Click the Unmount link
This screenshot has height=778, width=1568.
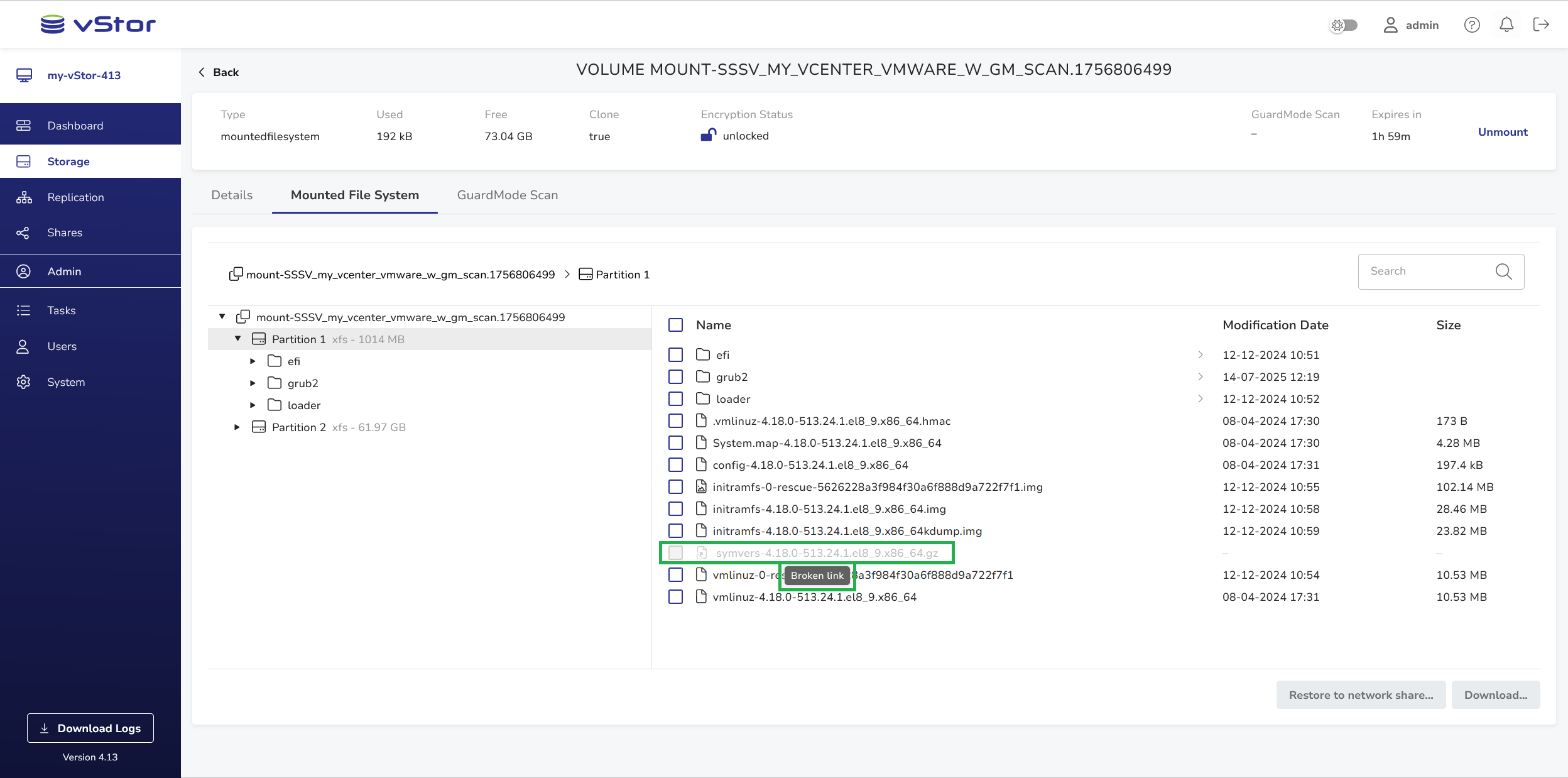1502,132
